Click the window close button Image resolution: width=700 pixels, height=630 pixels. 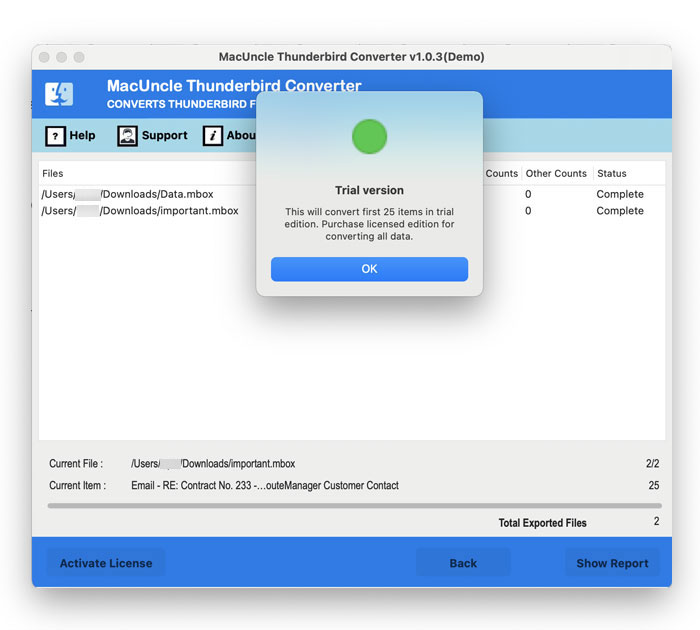click(44, 57)
